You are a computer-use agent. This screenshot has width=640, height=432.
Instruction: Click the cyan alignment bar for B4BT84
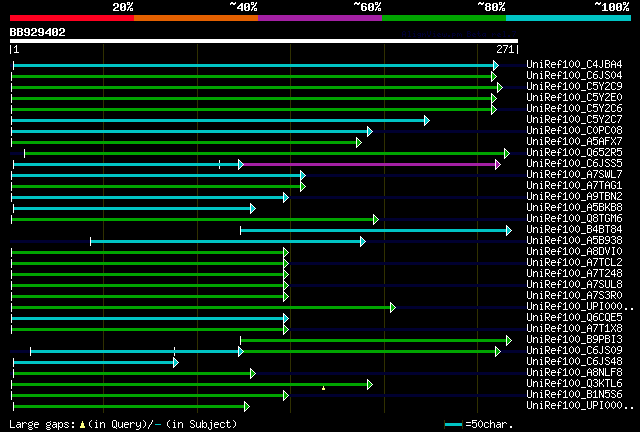pyautogui.click(x=373, y=231)
